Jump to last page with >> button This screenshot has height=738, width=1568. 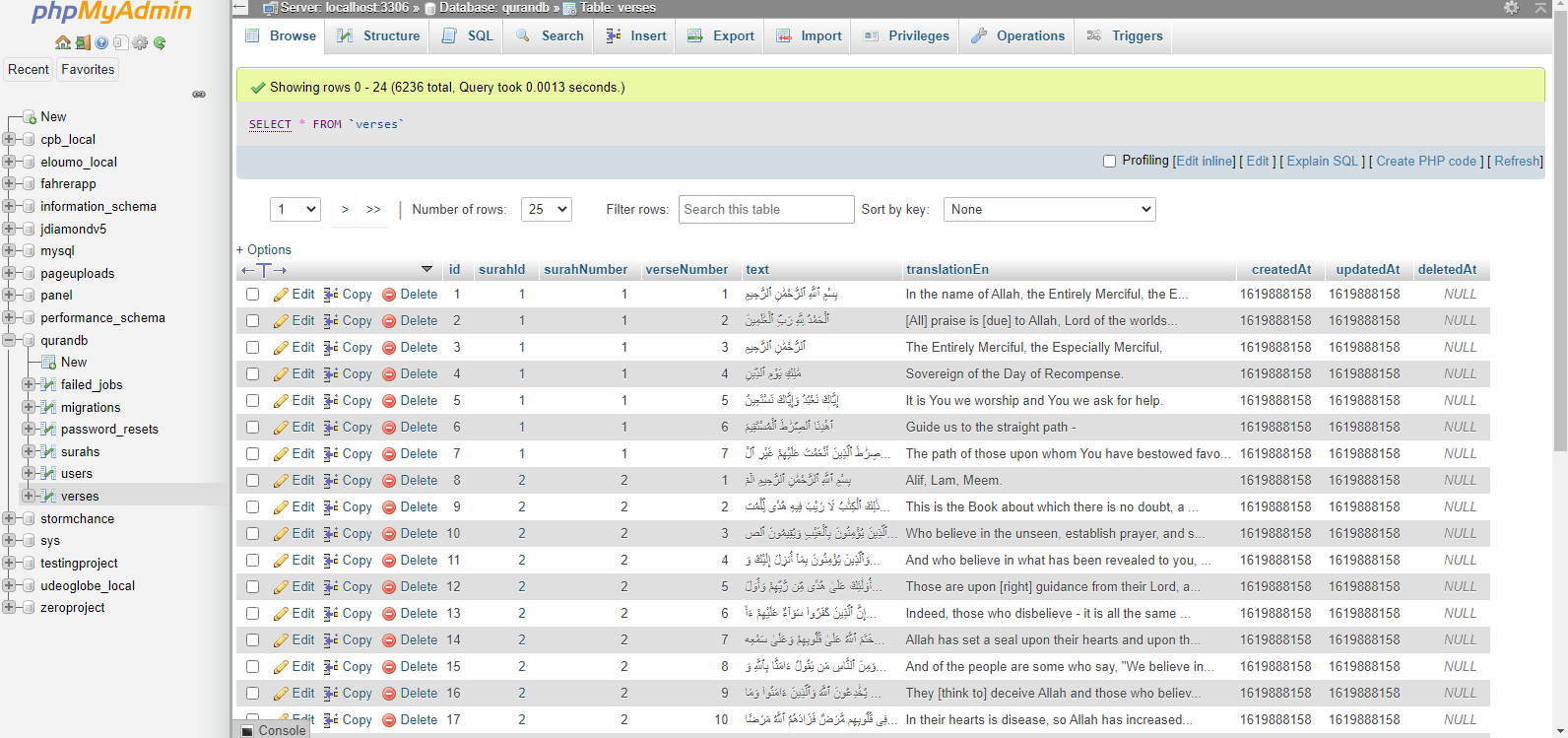coord(373,209)
